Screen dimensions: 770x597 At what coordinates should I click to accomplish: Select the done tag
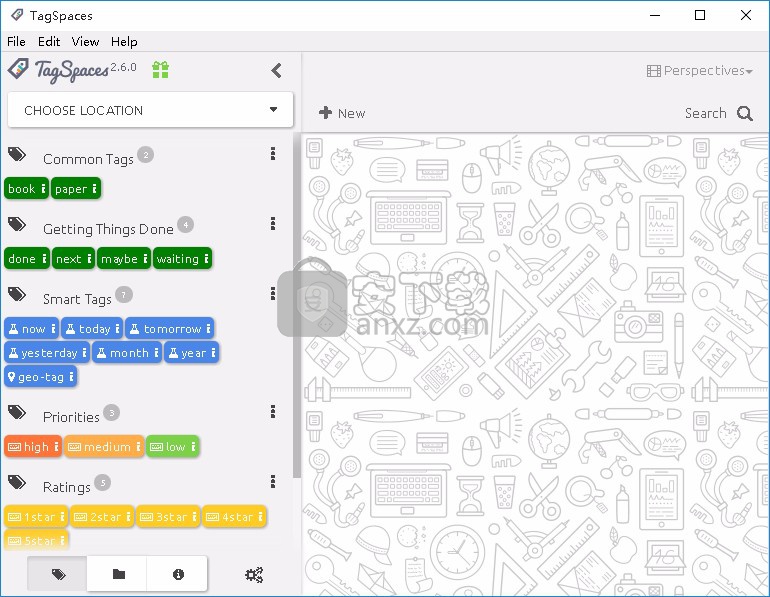[x=27, y=259]
